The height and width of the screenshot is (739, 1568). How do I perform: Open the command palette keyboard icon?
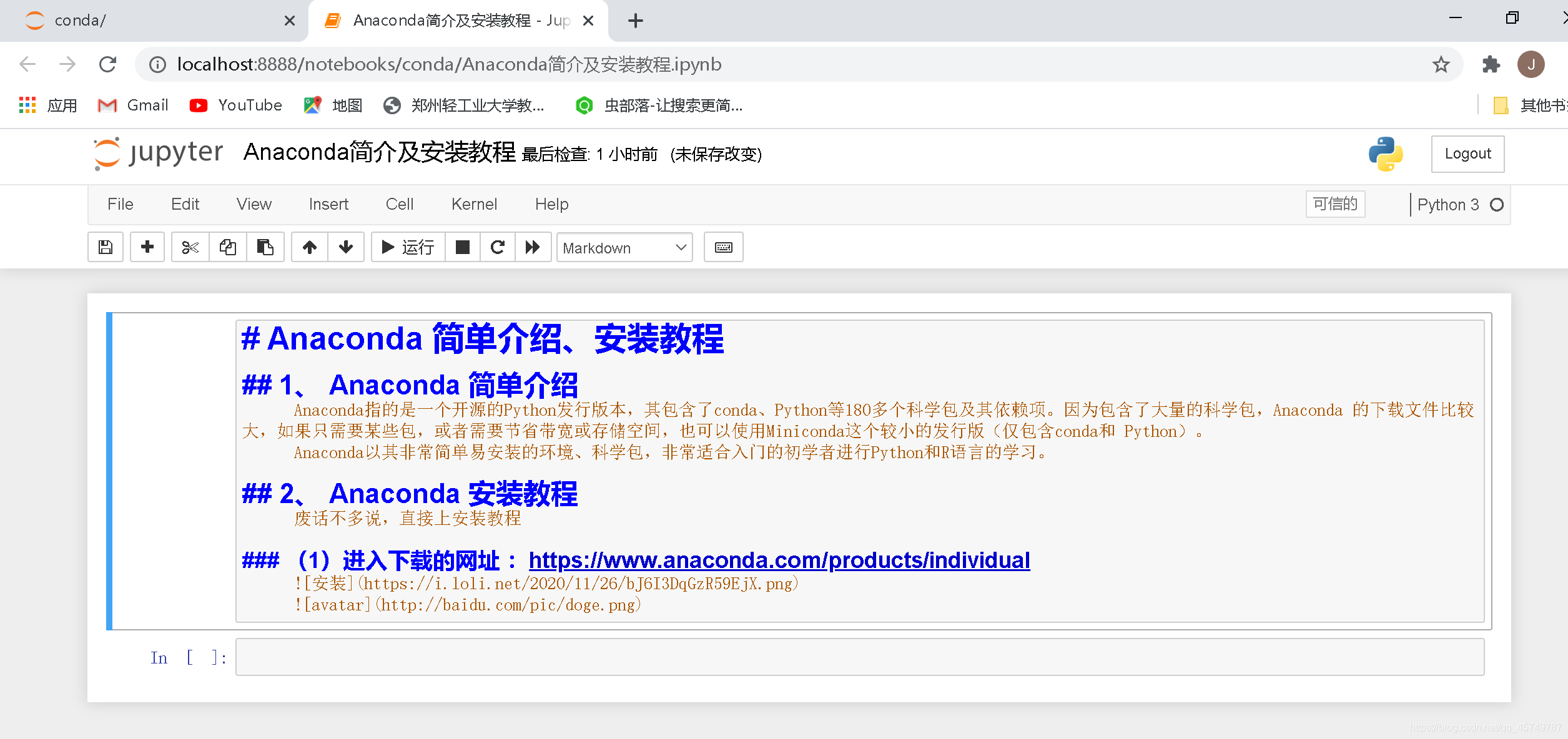point(723,248)
